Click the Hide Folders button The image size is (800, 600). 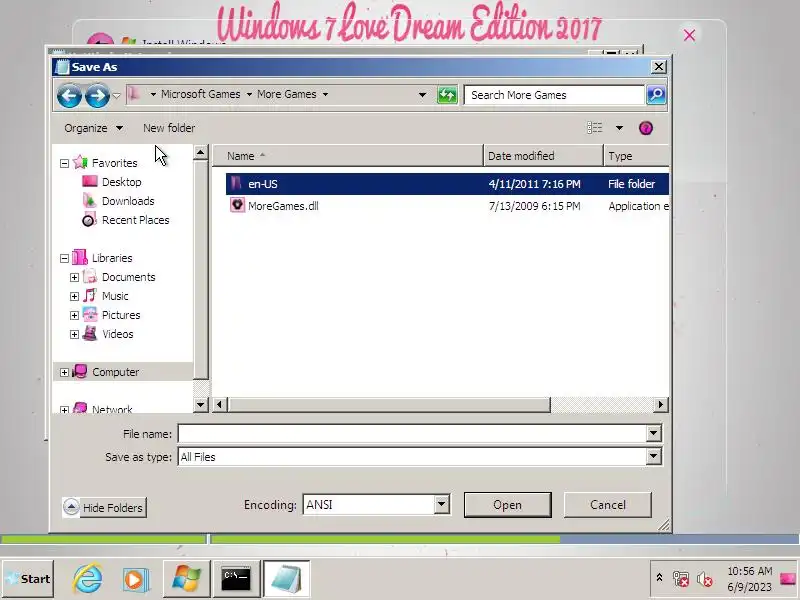pyautogui.click(x=104, y=508)
